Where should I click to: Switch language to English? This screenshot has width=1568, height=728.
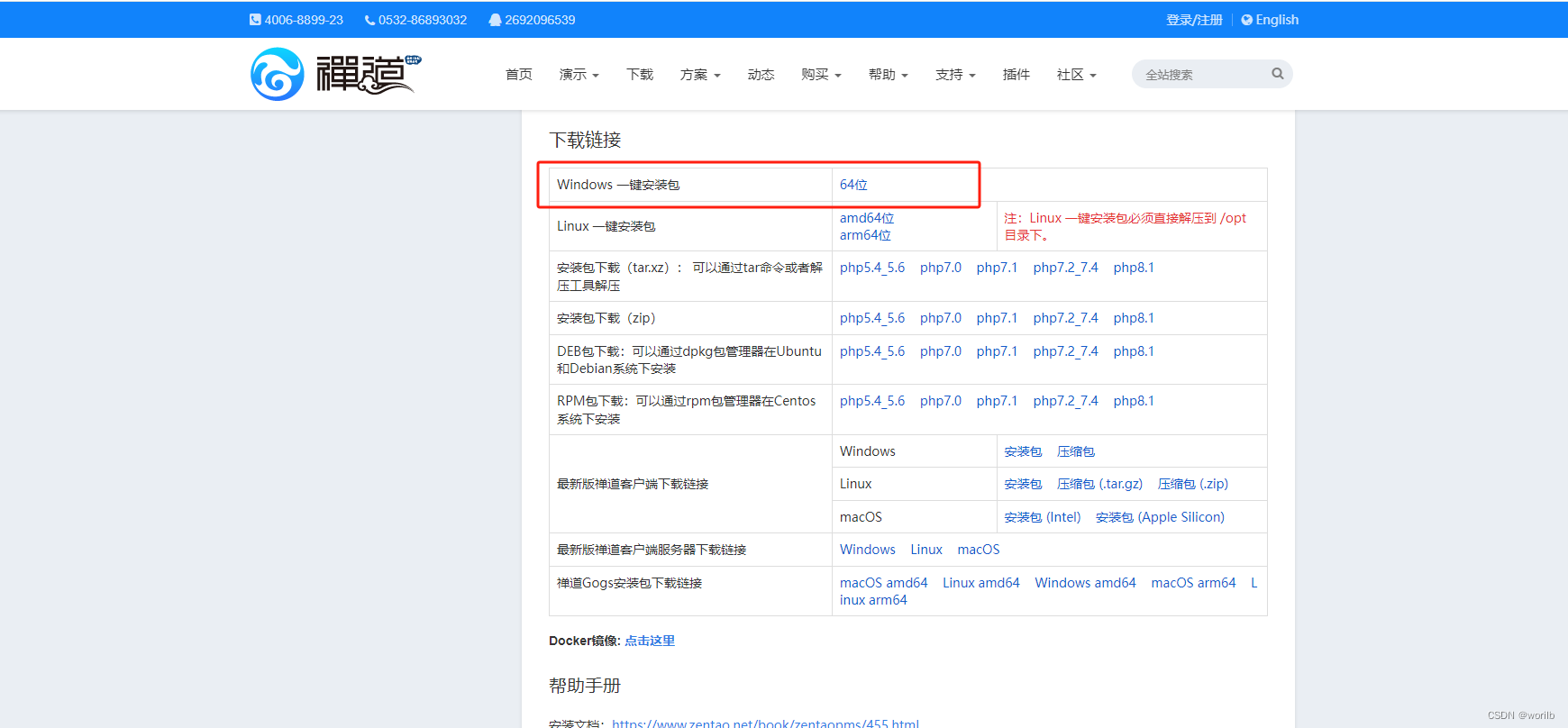click(1277, 20)
